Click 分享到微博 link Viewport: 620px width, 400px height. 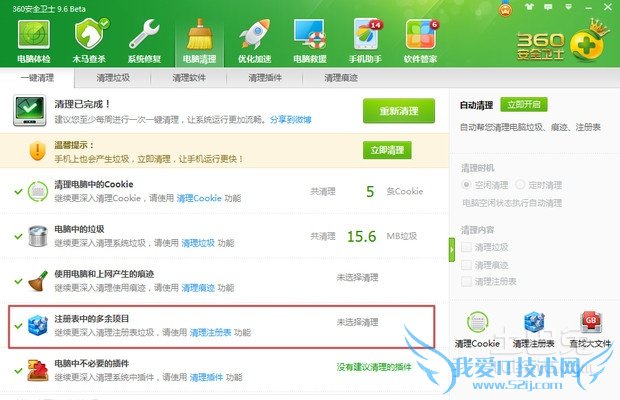(291, 119)
